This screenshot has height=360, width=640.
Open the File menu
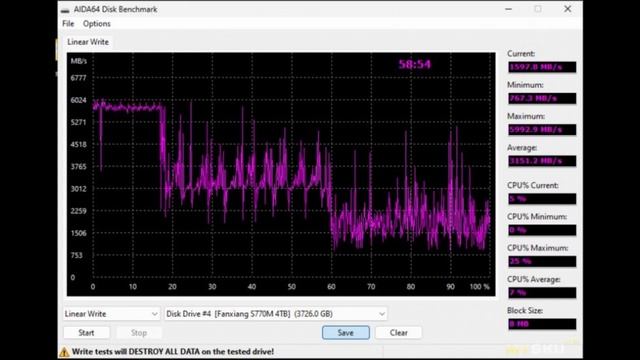coord(68,24)
